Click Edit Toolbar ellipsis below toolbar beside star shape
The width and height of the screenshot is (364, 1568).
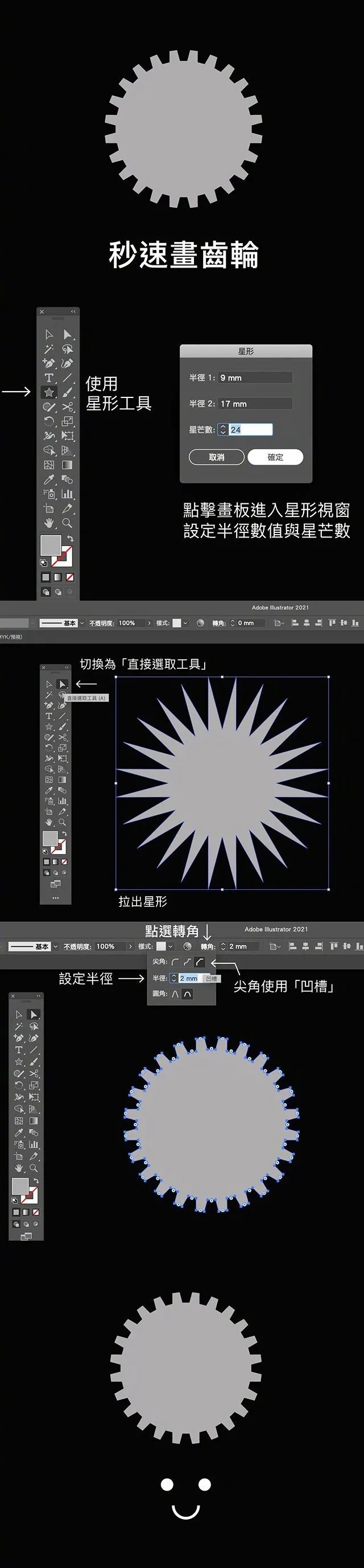(55, 898)
